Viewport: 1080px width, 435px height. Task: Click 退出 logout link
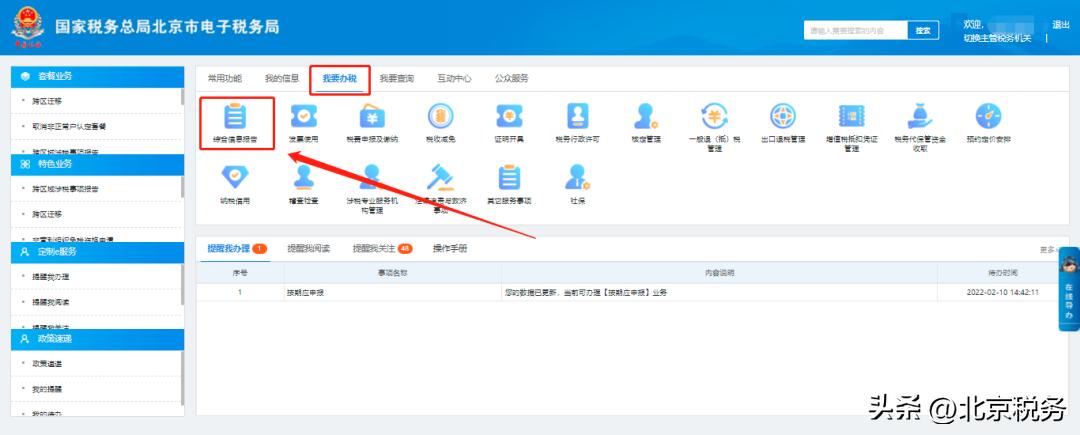coord(1061,25)
